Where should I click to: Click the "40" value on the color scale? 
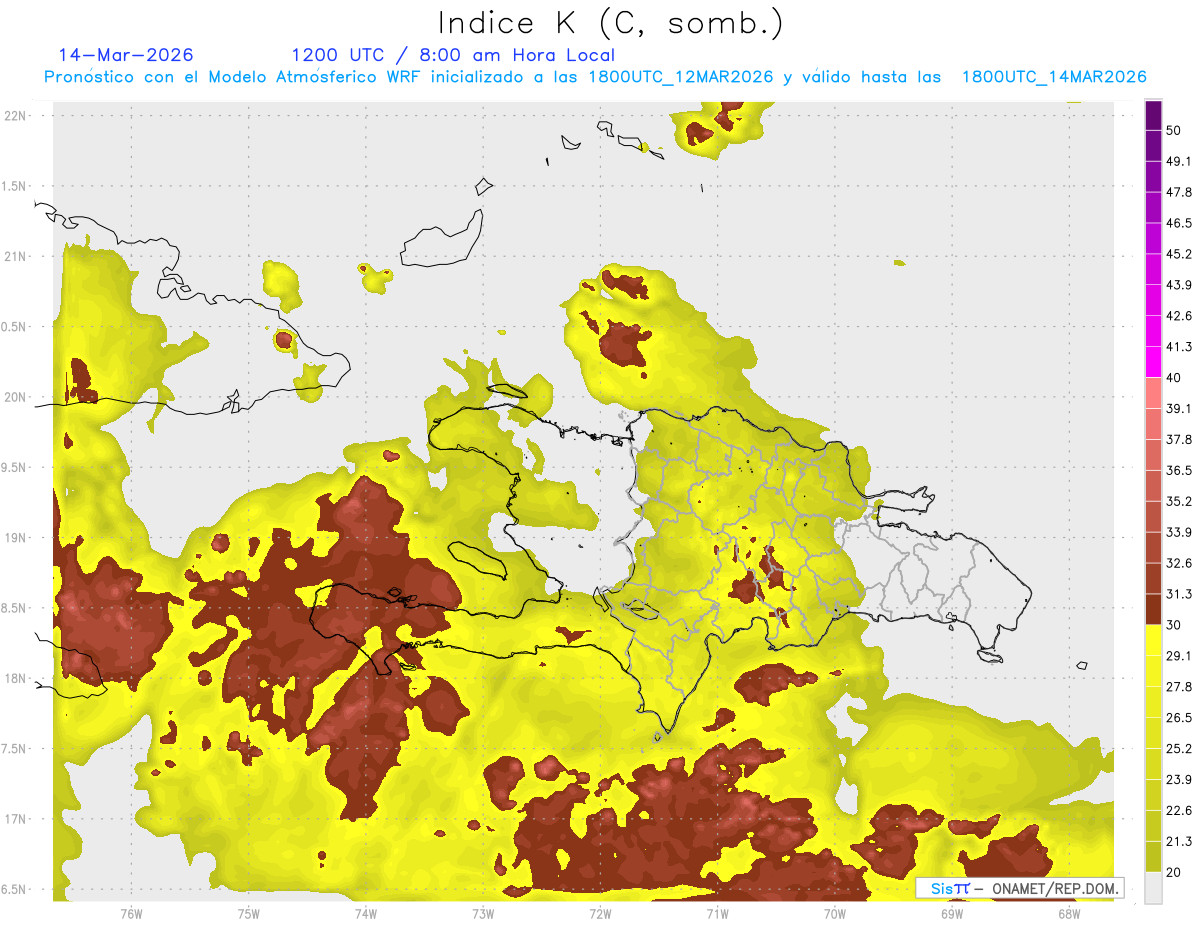point(1174,378)
